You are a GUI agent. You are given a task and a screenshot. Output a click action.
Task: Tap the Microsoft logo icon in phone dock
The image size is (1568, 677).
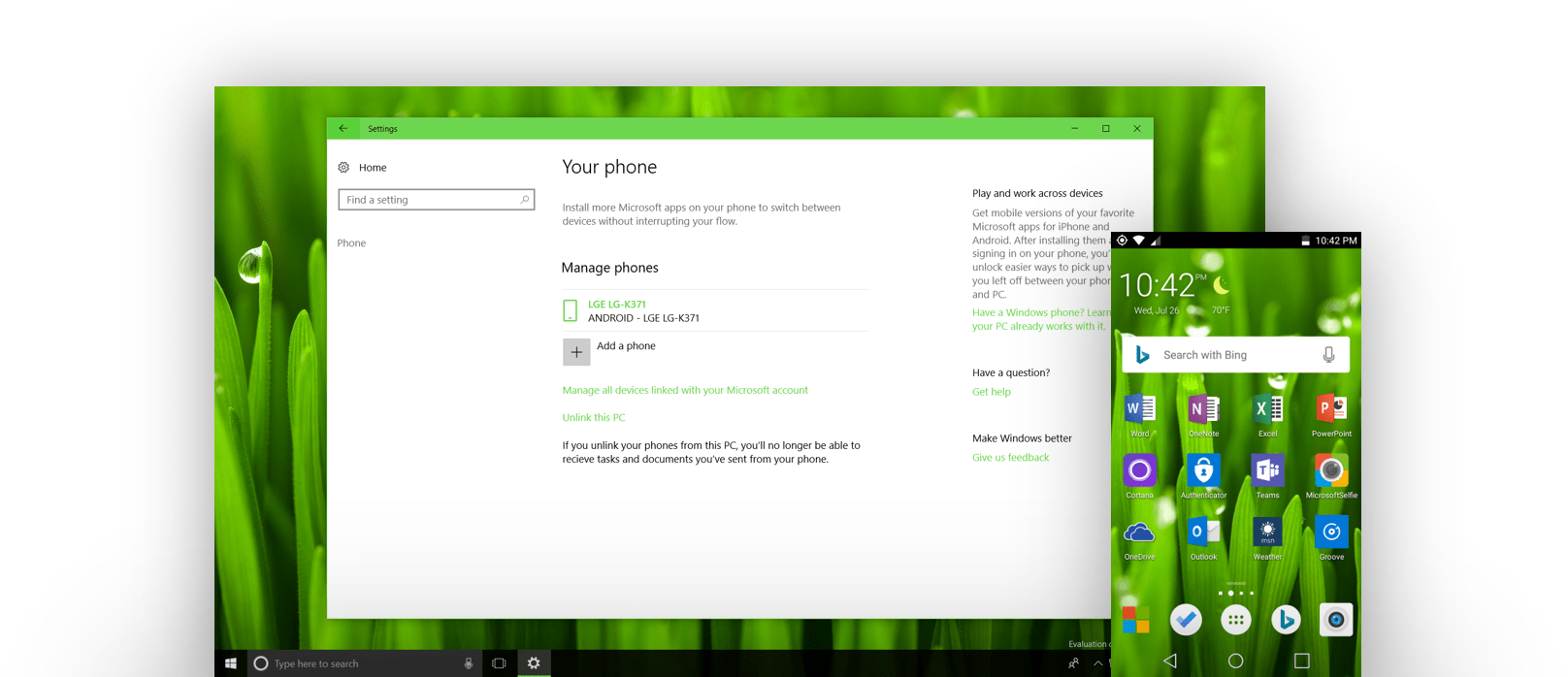(x=1136, y=620)
